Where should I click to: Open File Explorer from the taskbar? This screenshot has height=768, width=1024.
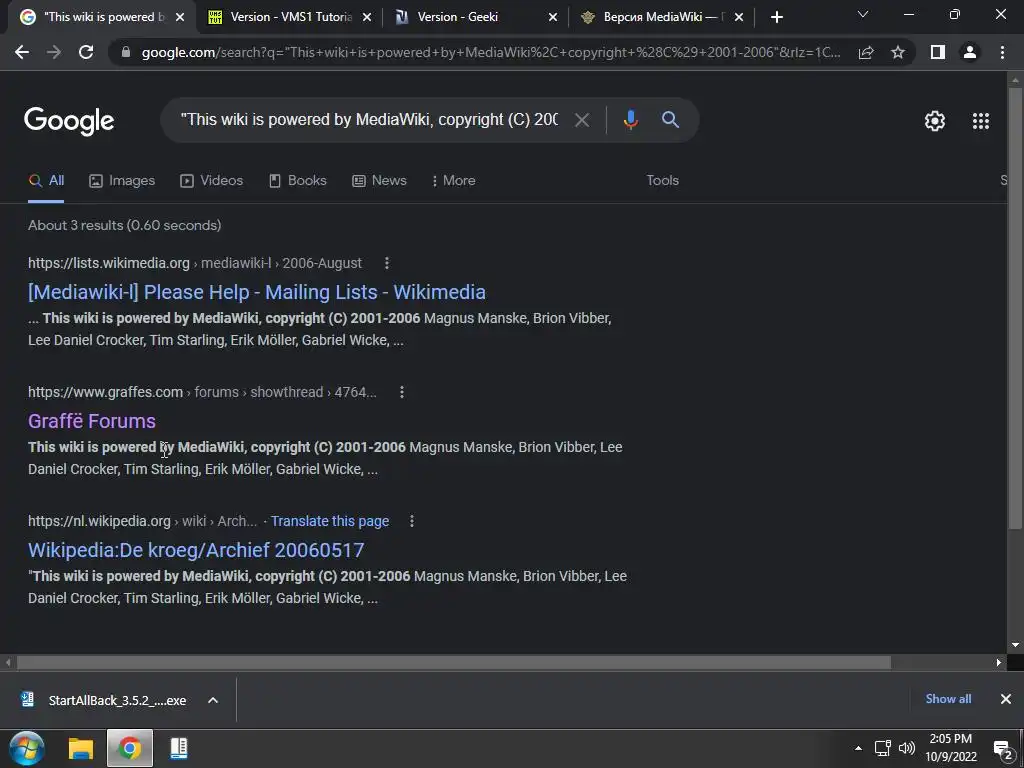(81, 748)
